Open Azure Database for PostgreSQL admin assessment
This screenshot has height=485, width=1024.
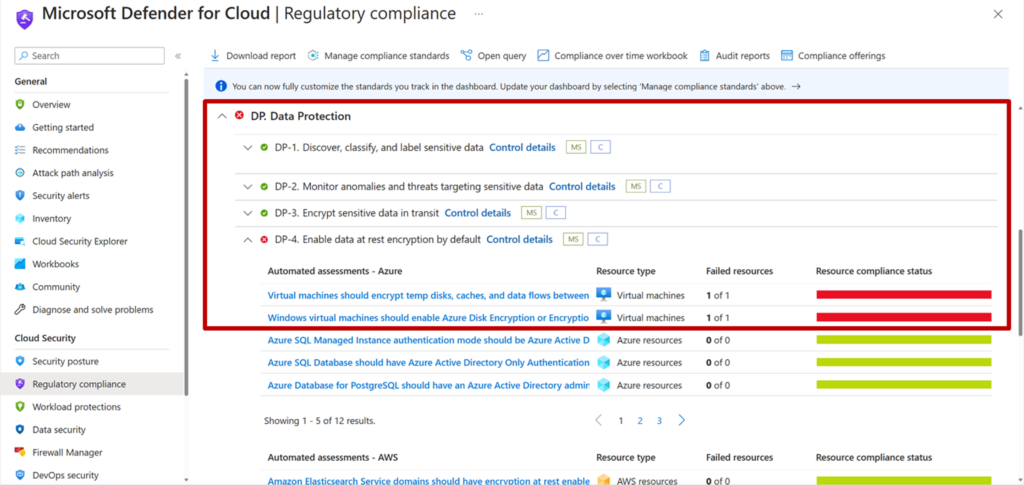tap(428, 385)
